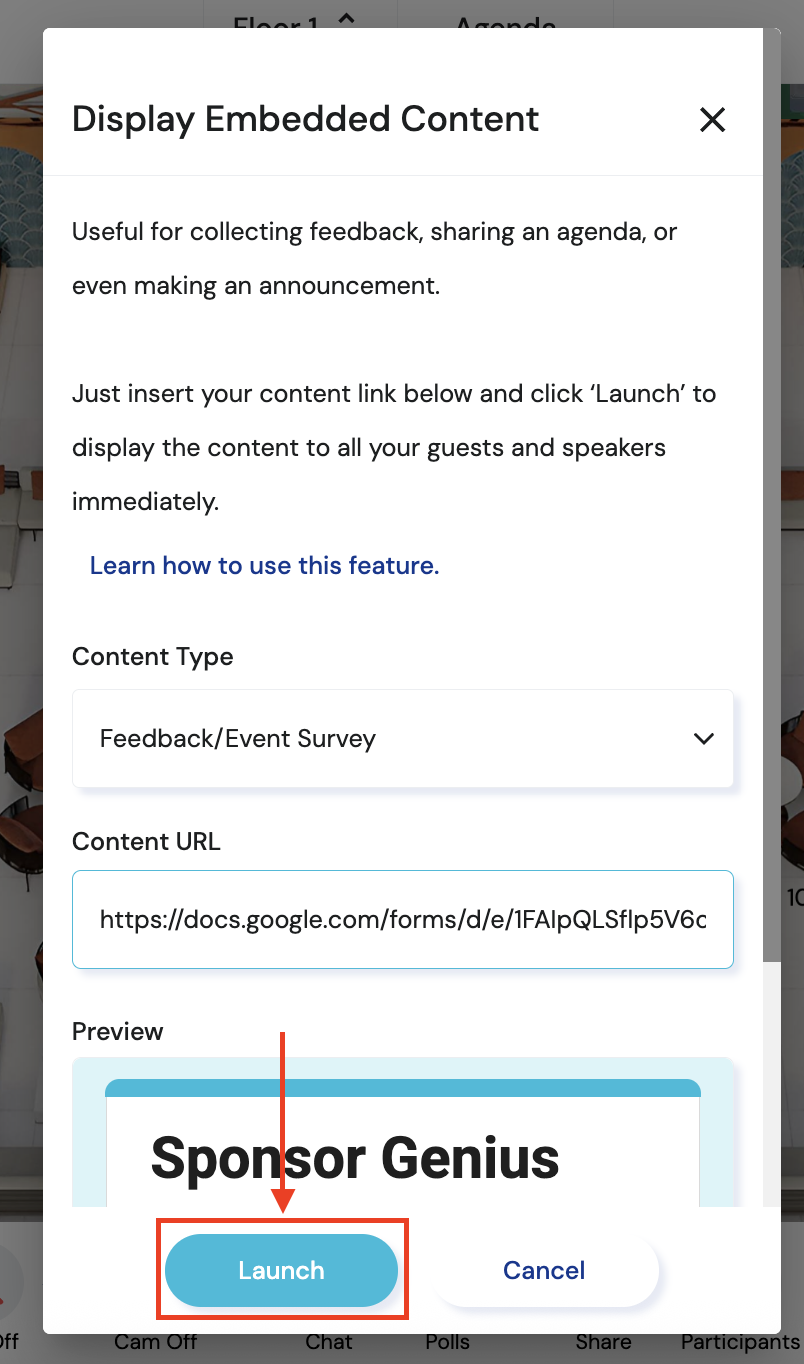Cancel the embedded content dialog
The height and width of the screenshot is (1364, 804).
544,1270
